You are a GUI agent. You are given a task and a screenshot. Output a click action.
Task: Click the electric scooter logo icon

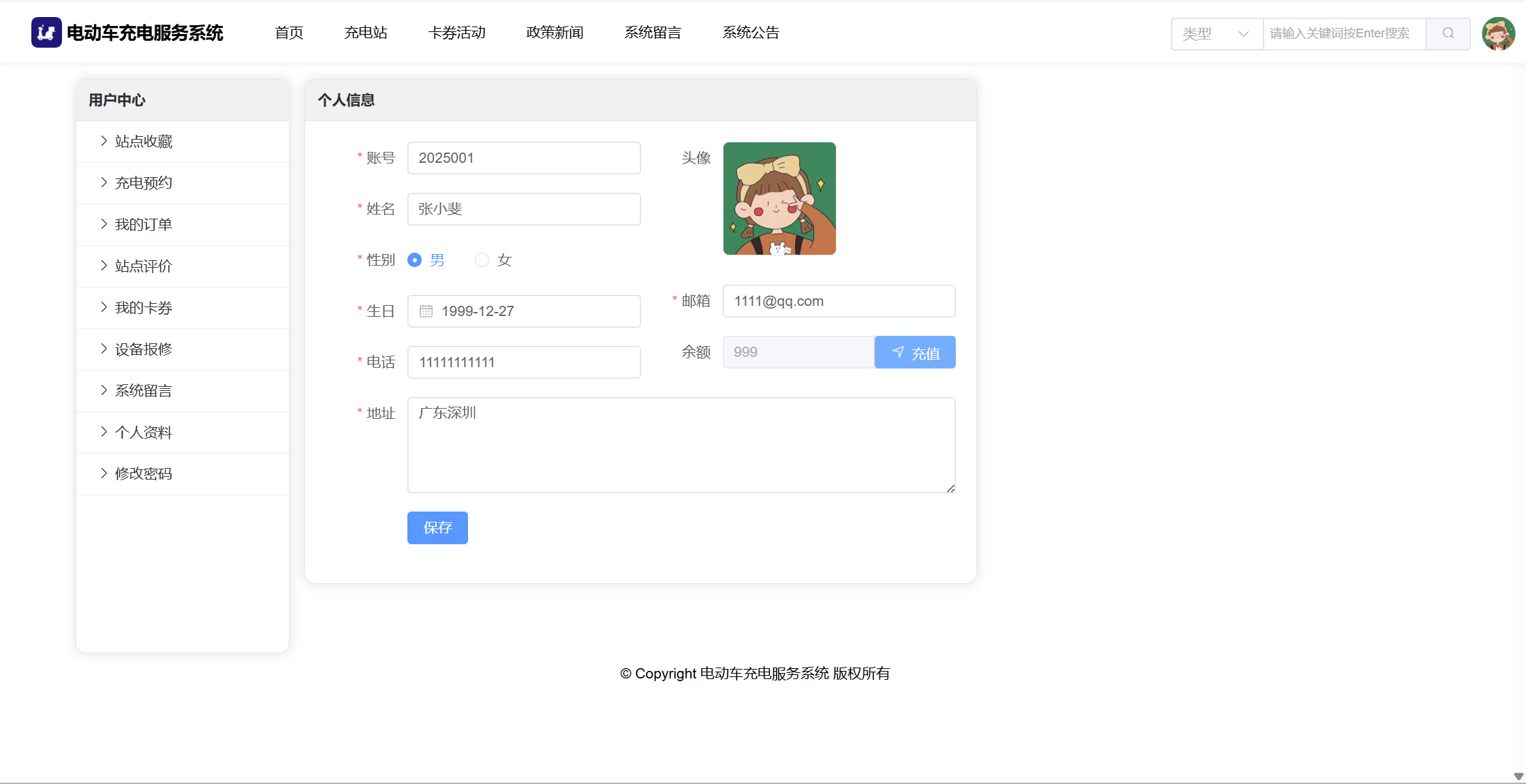(x=46, y=33)
